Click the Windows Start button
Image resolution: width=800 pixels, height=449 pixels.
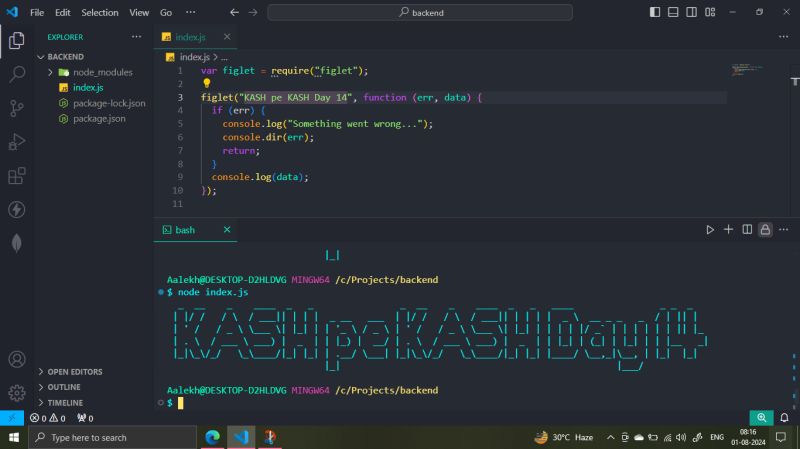tap(14, 437)
